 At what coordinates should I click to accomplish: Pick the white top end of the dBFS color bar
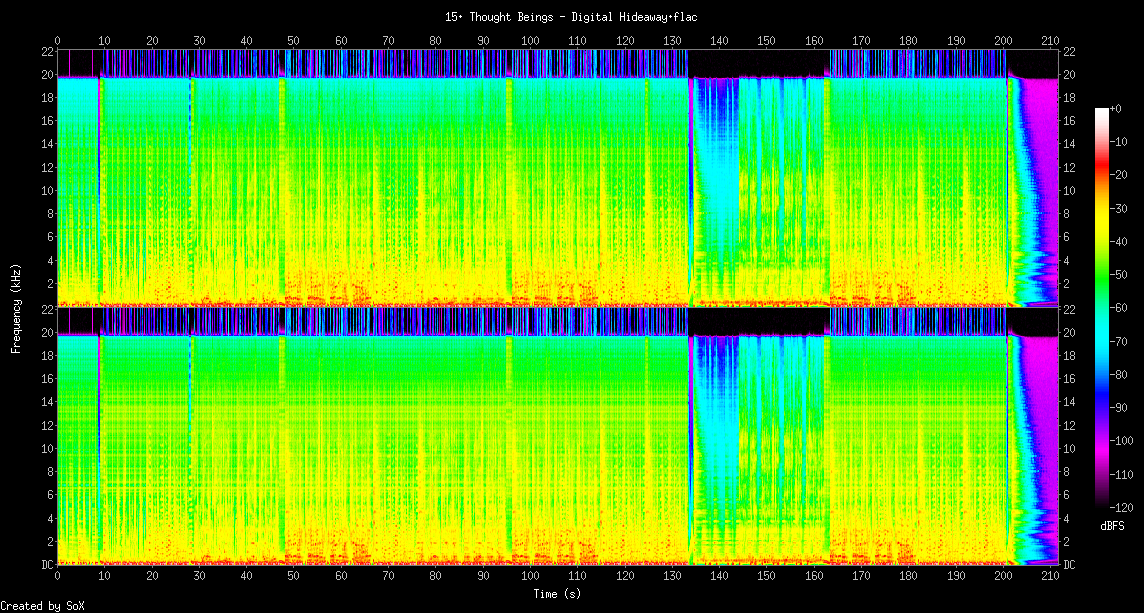click(1102, 112)
